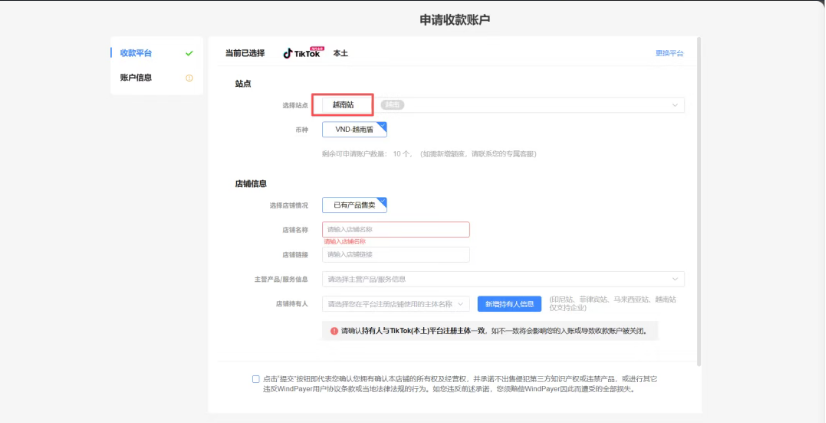
Task: Click the form's vertical scrollbar
Action: (699, 200)
